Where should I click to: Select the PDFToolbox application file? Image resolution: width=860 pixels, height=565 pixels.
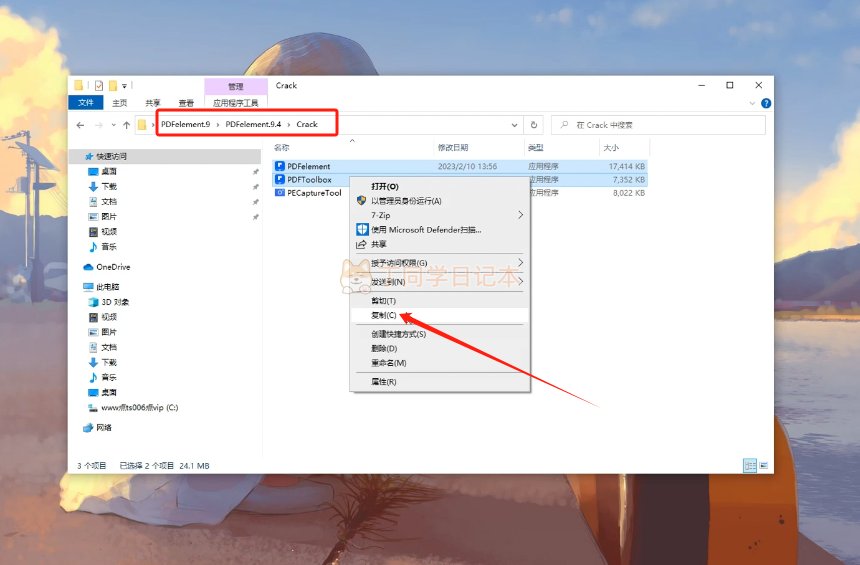(x=460, y=179)
